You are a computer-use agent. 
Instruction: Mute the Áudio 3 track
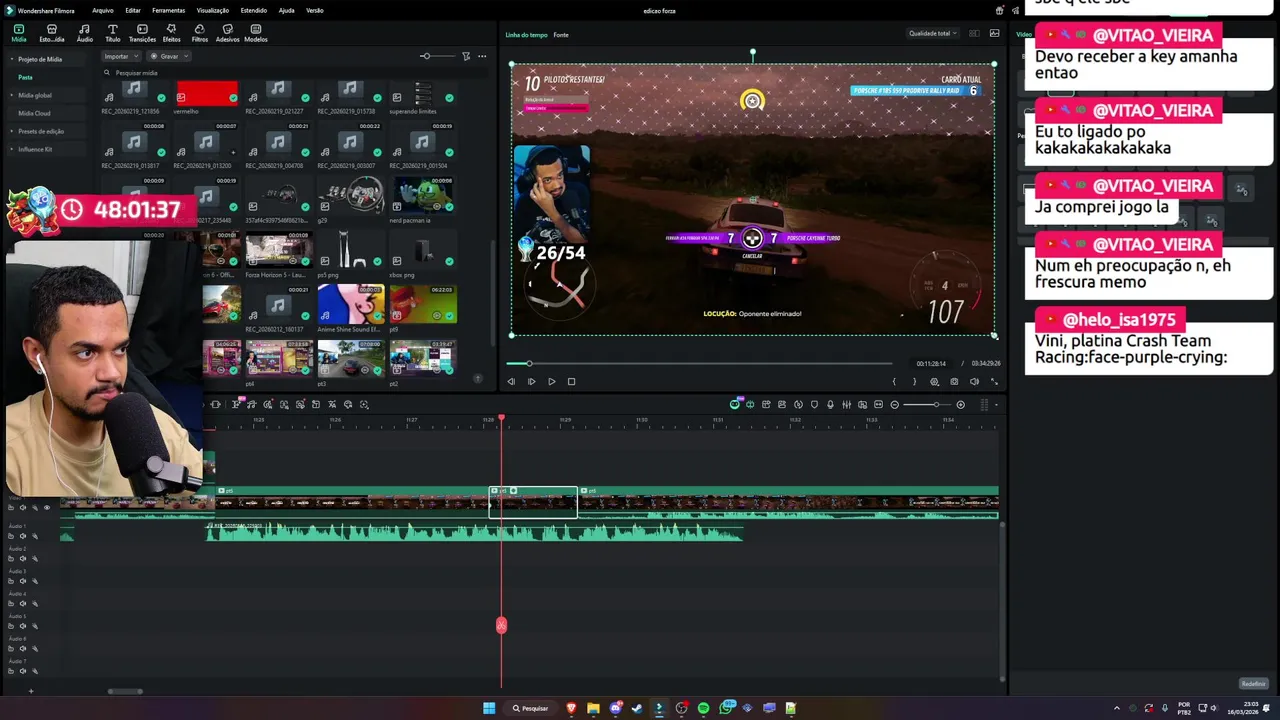pos(23,581)
